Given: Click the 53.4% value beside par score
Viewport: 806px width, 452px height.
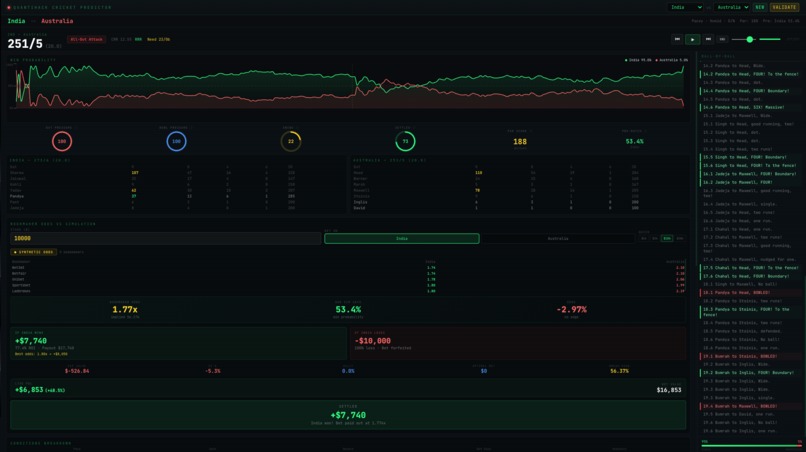Looking at the screenshot, I should [x=634, y=141].
